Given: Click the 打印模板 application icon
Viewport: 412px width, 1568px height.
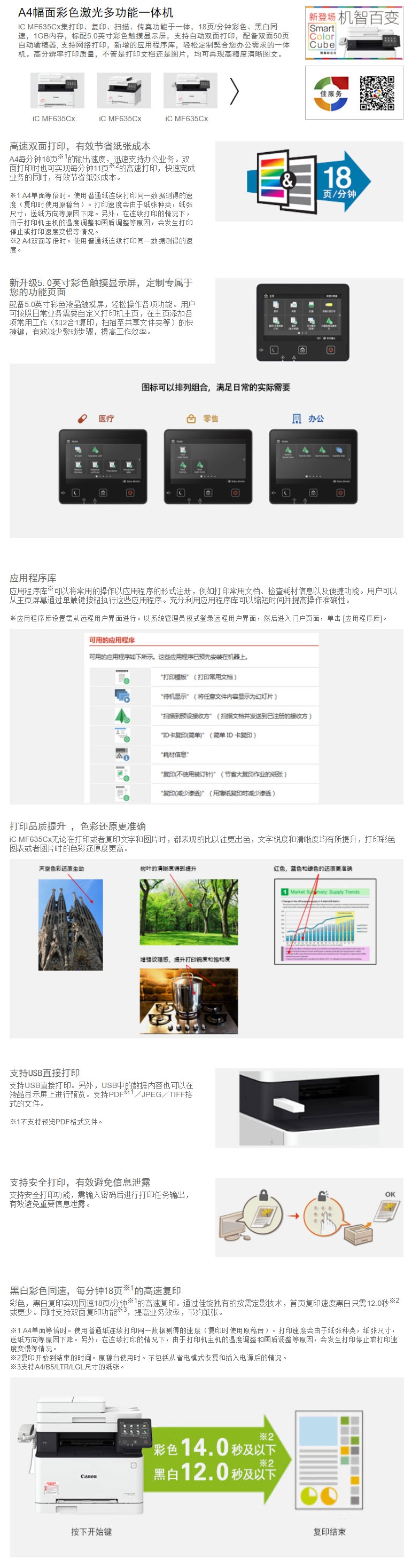Looking at the screenshot, I should tap(122, 677).
